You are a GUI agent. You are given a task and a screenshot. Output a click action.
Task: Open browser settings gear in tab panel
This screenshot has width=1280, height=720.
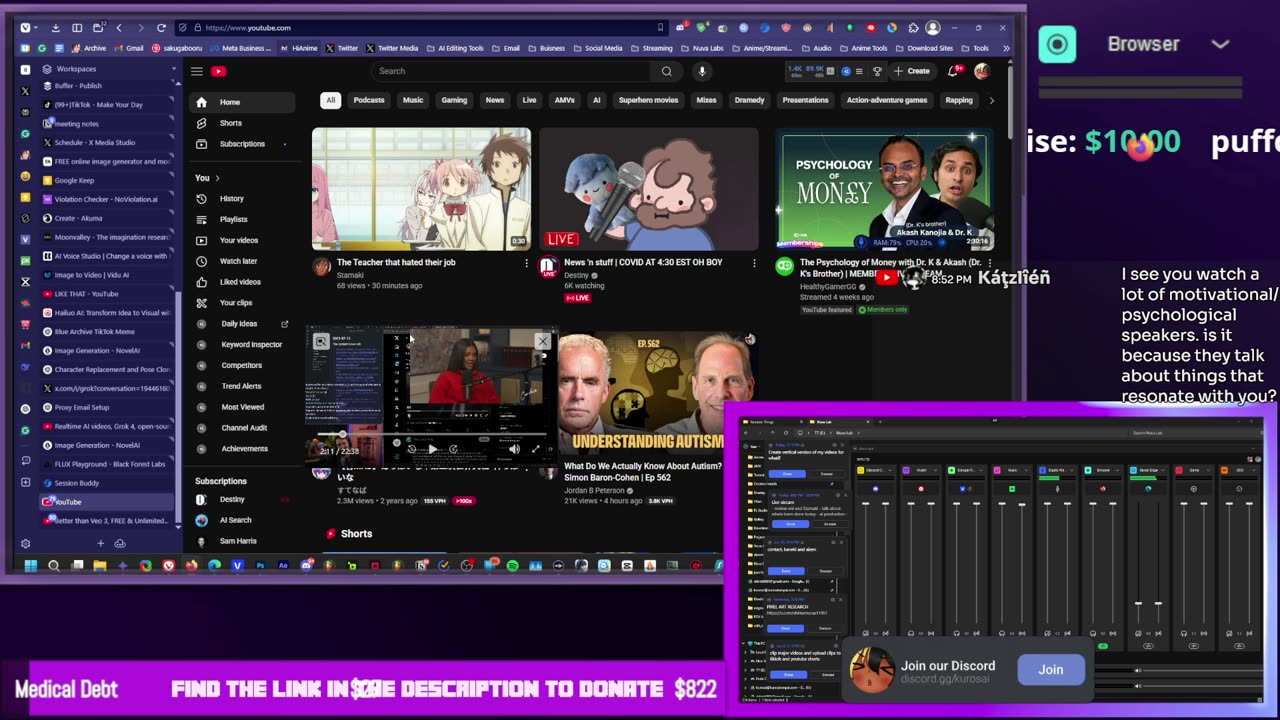(25, 544)
